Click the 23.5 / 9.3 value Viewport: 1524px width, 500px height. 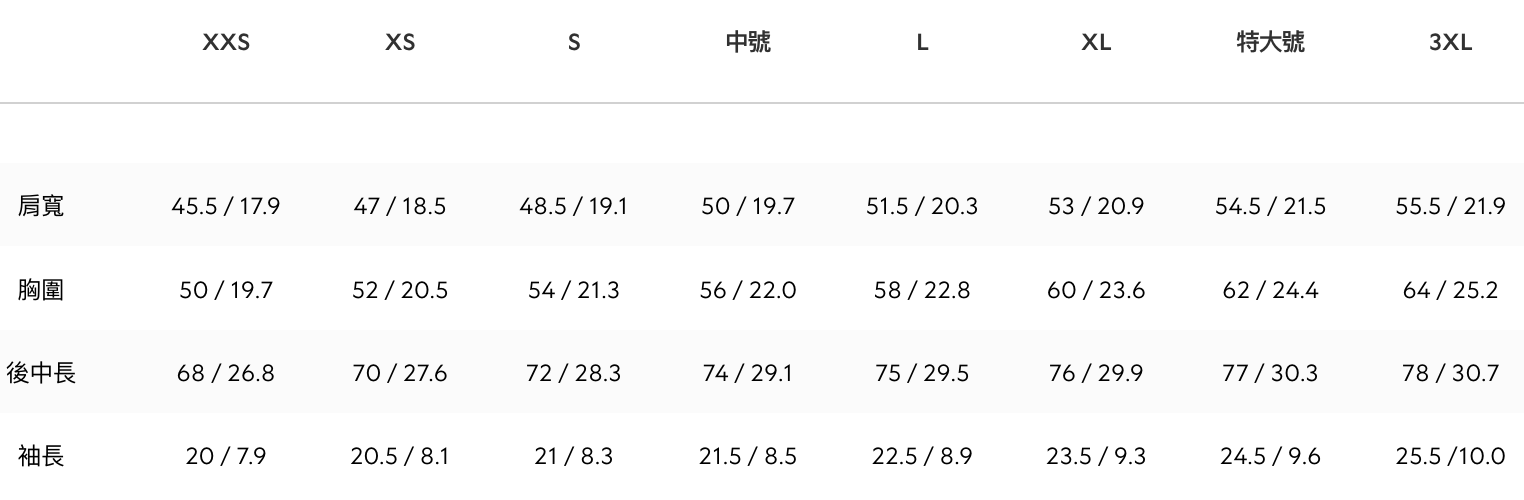(x=1096, y=456)
